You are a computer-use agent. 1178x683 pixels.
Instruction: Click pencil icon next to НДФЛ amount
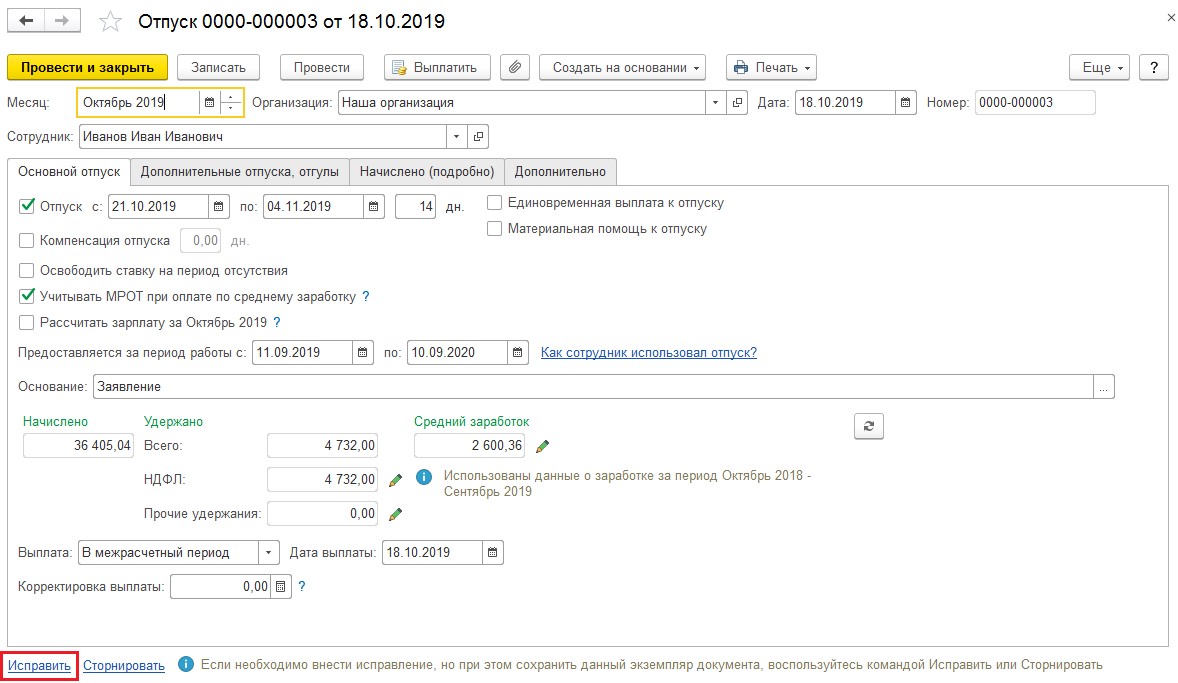coord(395,480)
